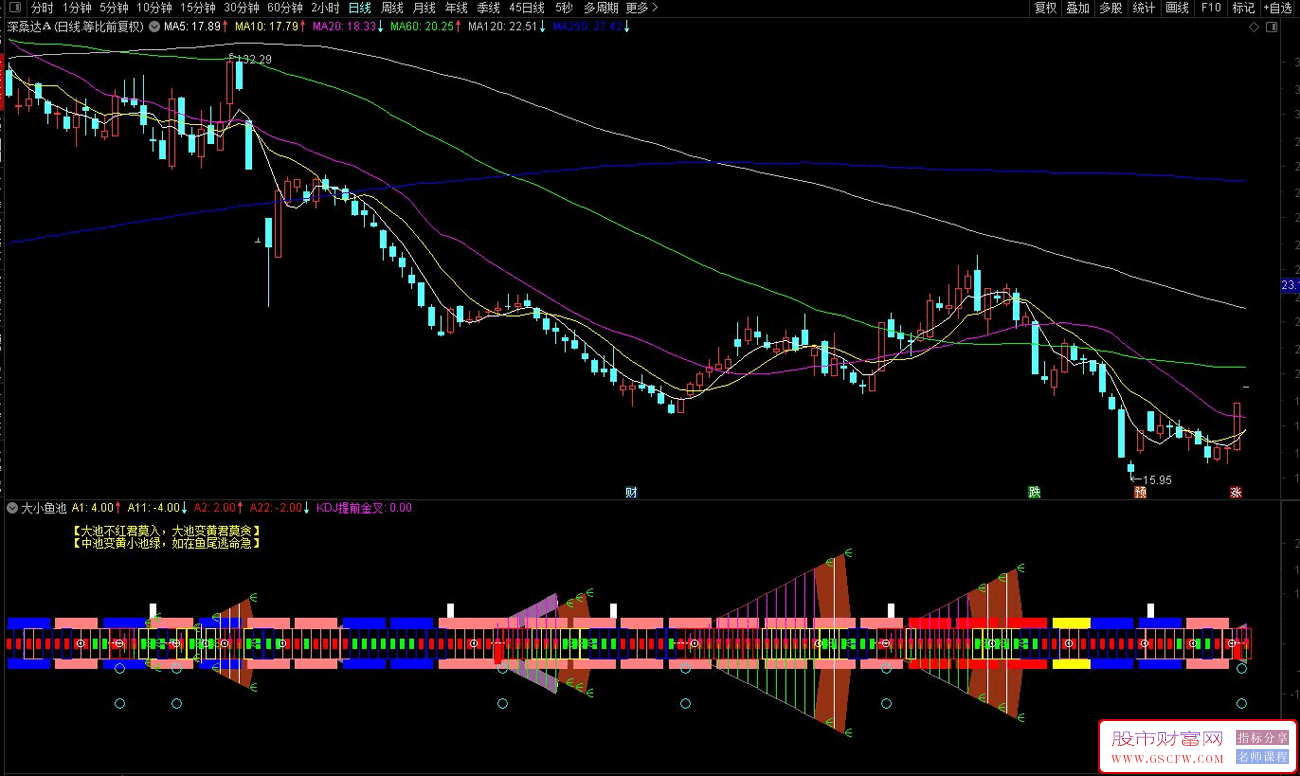Expand 更多 more periods
This screenshot has height=776, width=1300.
click(642, 8)
